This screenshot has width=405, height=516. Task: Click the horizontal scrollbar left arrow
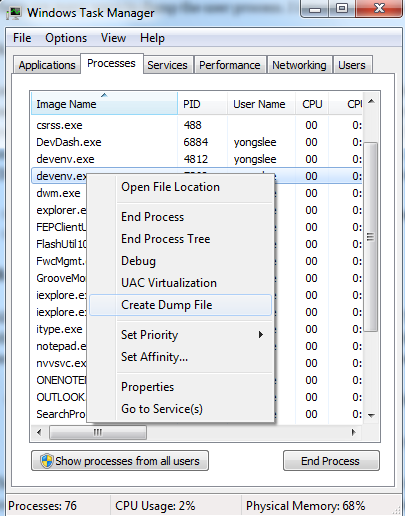pos(39,433)
